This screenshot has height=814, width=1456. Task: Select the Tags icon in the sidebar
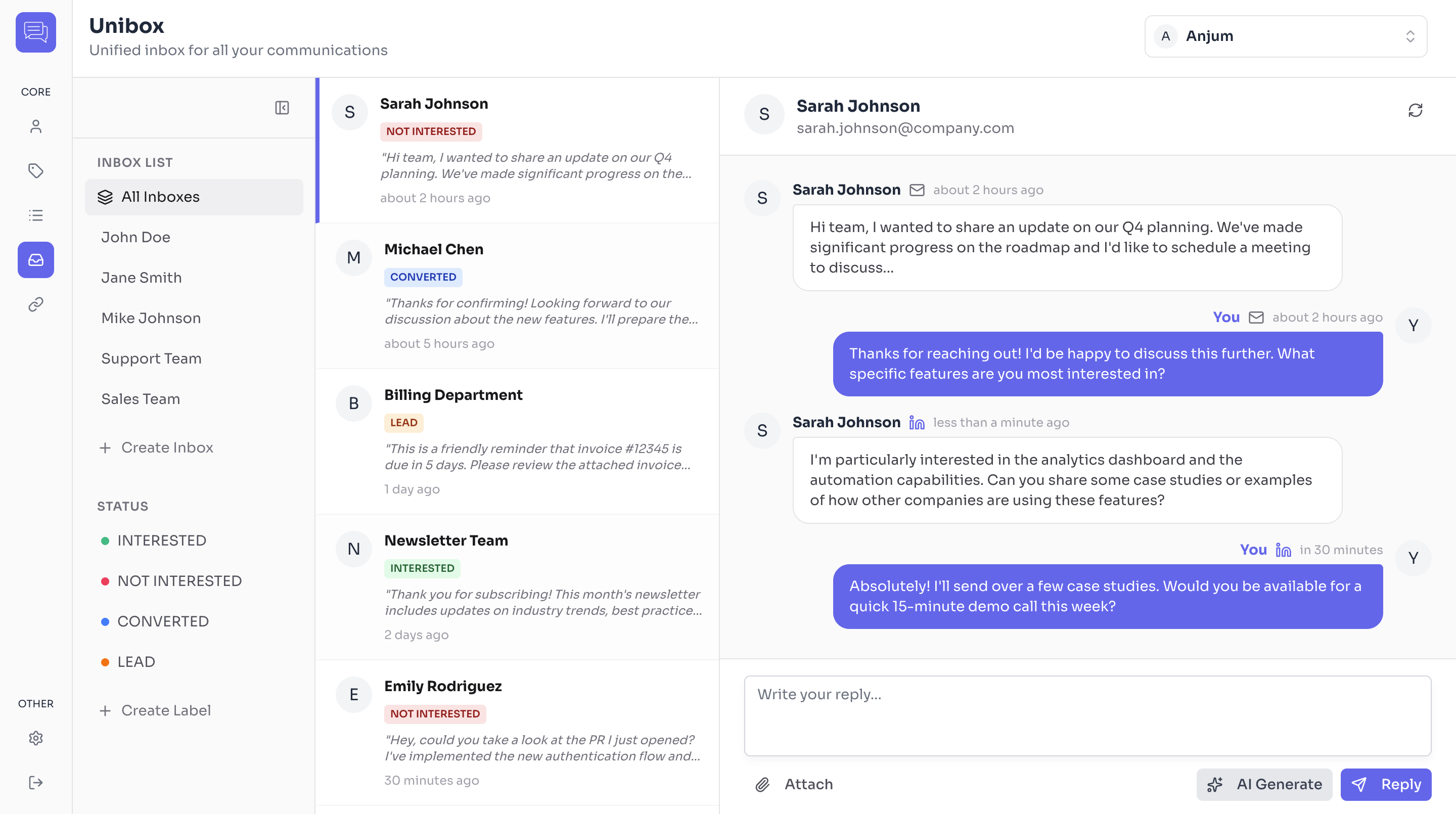tap(35, 170)
